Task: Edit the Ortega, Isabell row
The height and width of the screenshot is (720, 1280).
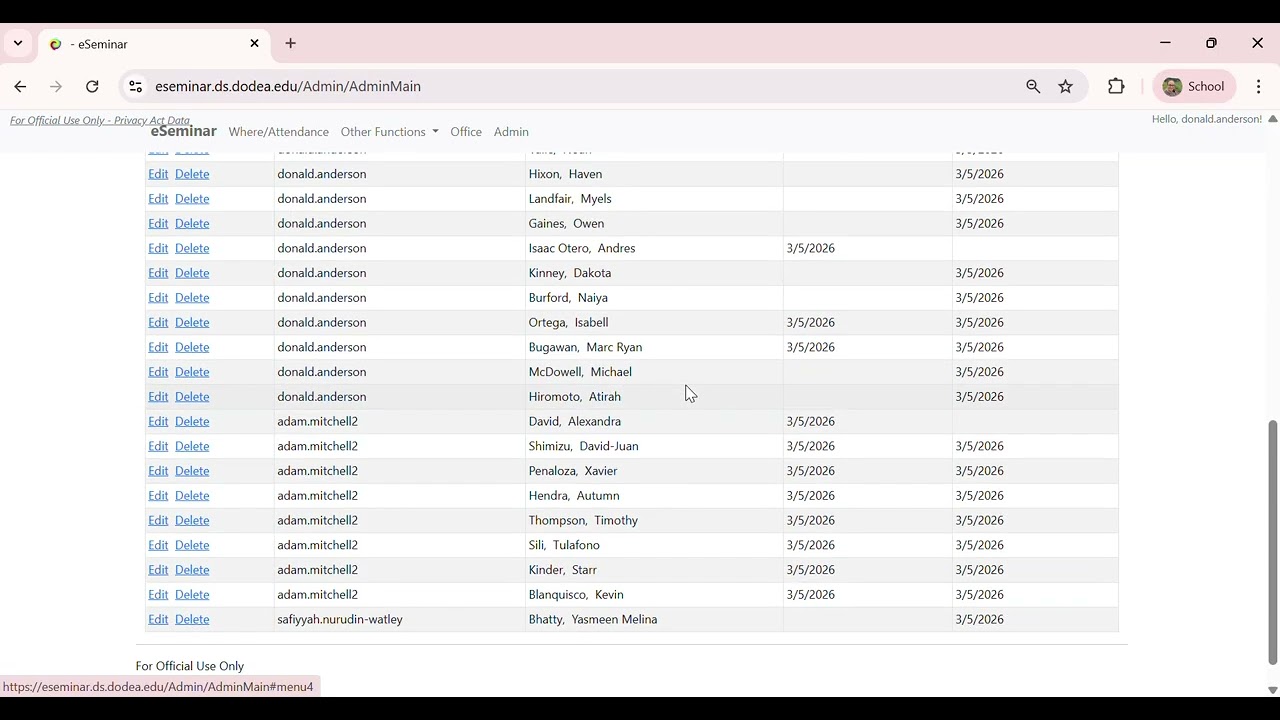Action: point(158,323)
